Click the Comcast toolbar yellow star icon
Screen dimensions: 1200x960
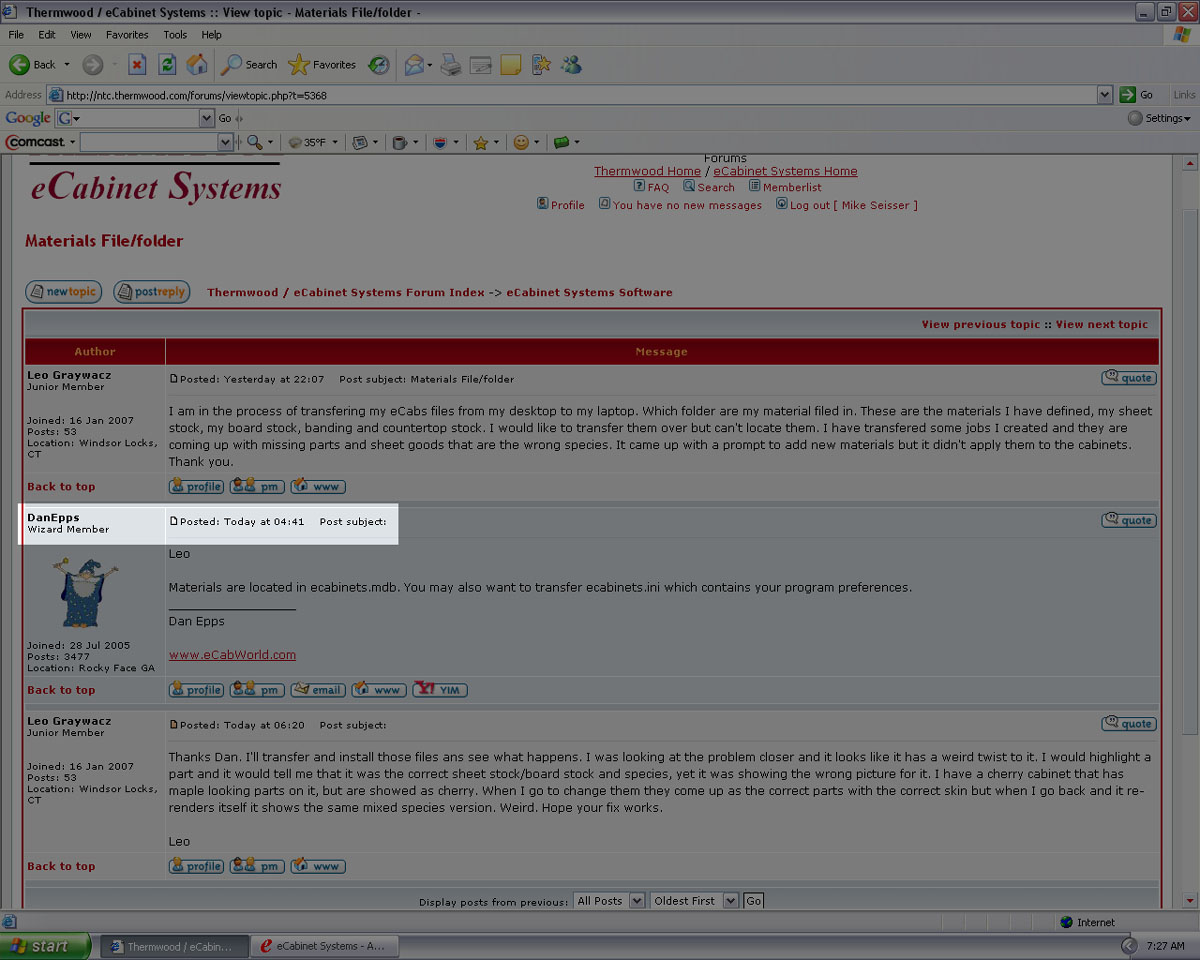[x=480, y=142]
